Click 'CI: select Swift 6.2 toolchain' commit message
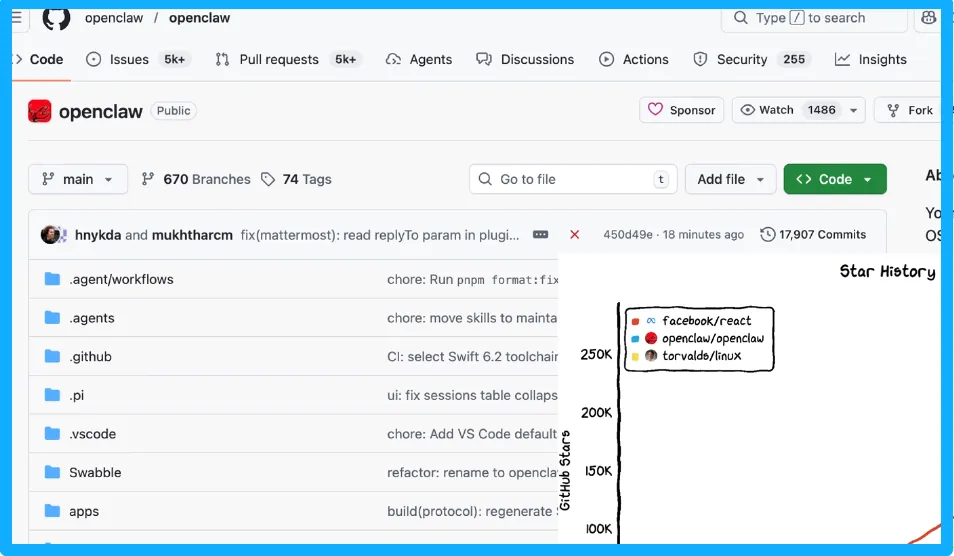This screenshot has height=556, width=954. (473, 356)
